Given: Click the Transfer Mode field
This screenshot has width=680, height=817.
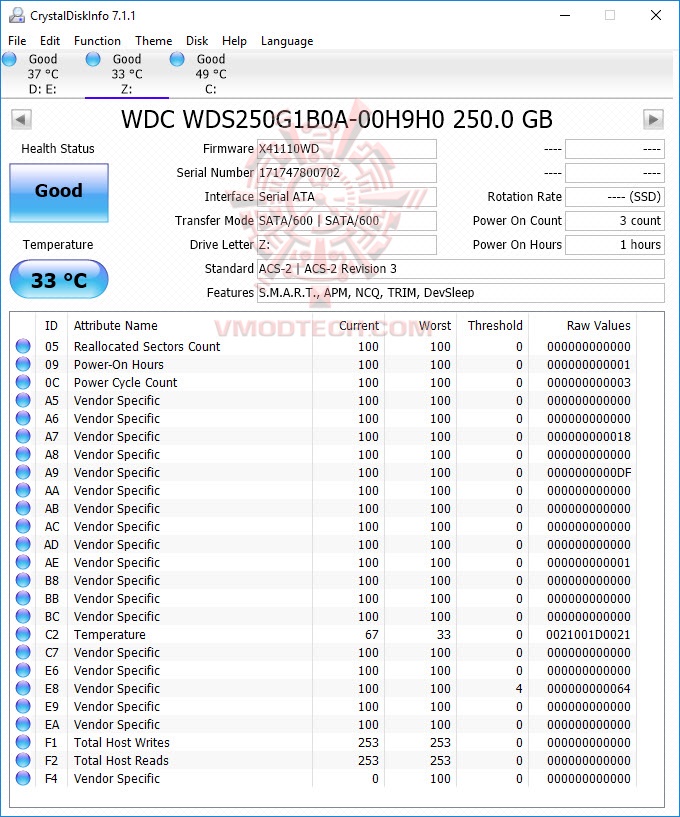Looking at the screenshot, I should click(x=347, y=221).
